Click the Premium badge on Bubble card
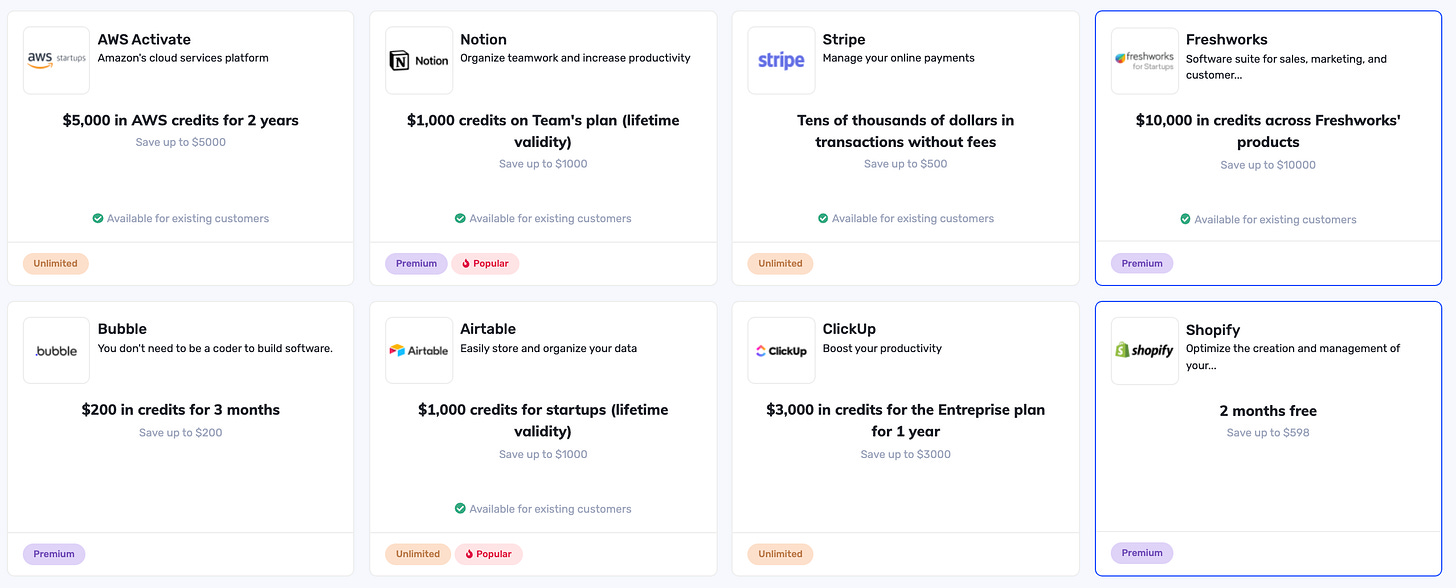The height and width of the screenshot is (588, 1456). 54,553
